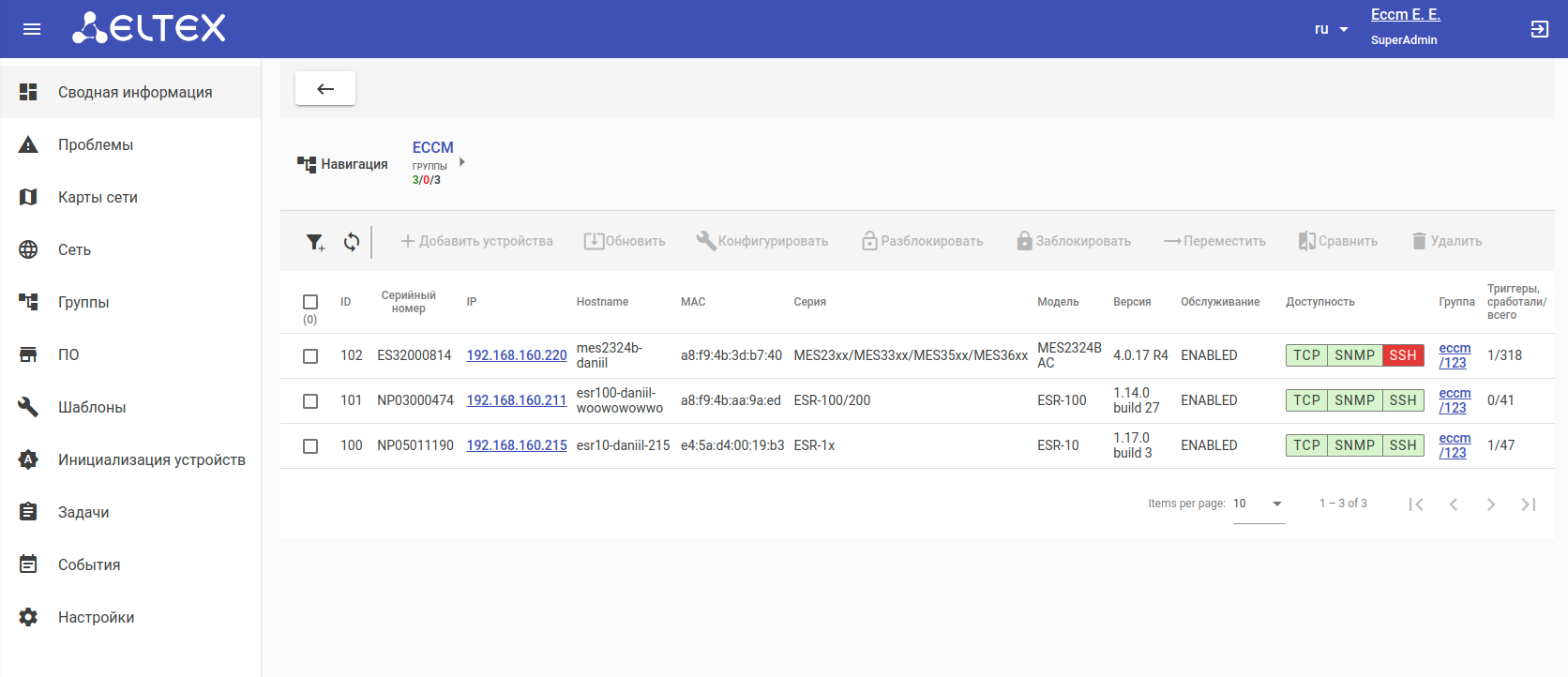Image resolution: width=1568 pixels, height=677 pixels.
Task: Click the globe icon for Сеть
Action: 28,249
